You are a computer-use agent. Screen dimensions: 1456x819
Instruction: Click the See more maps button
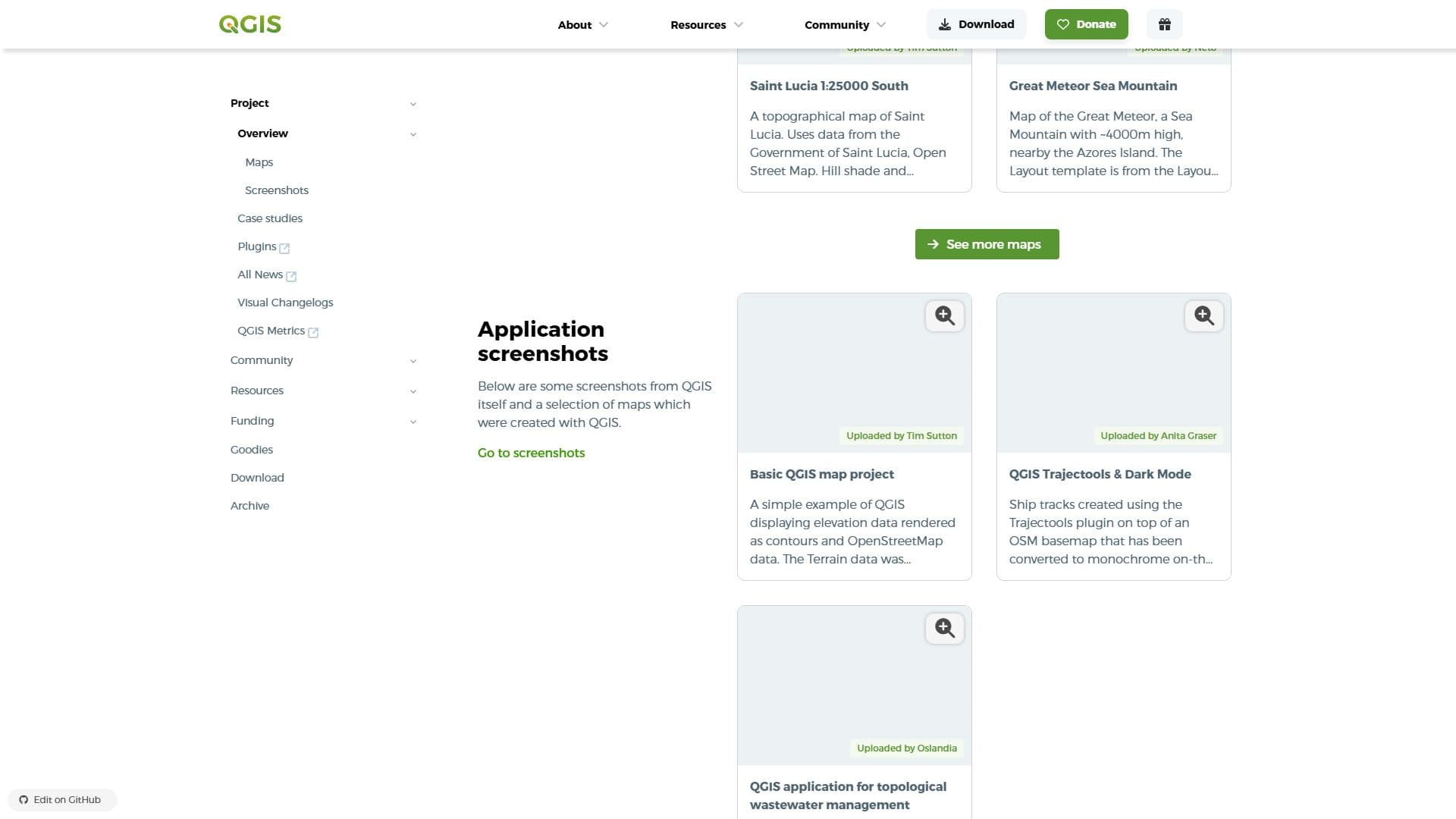click(x=987, y=244)
